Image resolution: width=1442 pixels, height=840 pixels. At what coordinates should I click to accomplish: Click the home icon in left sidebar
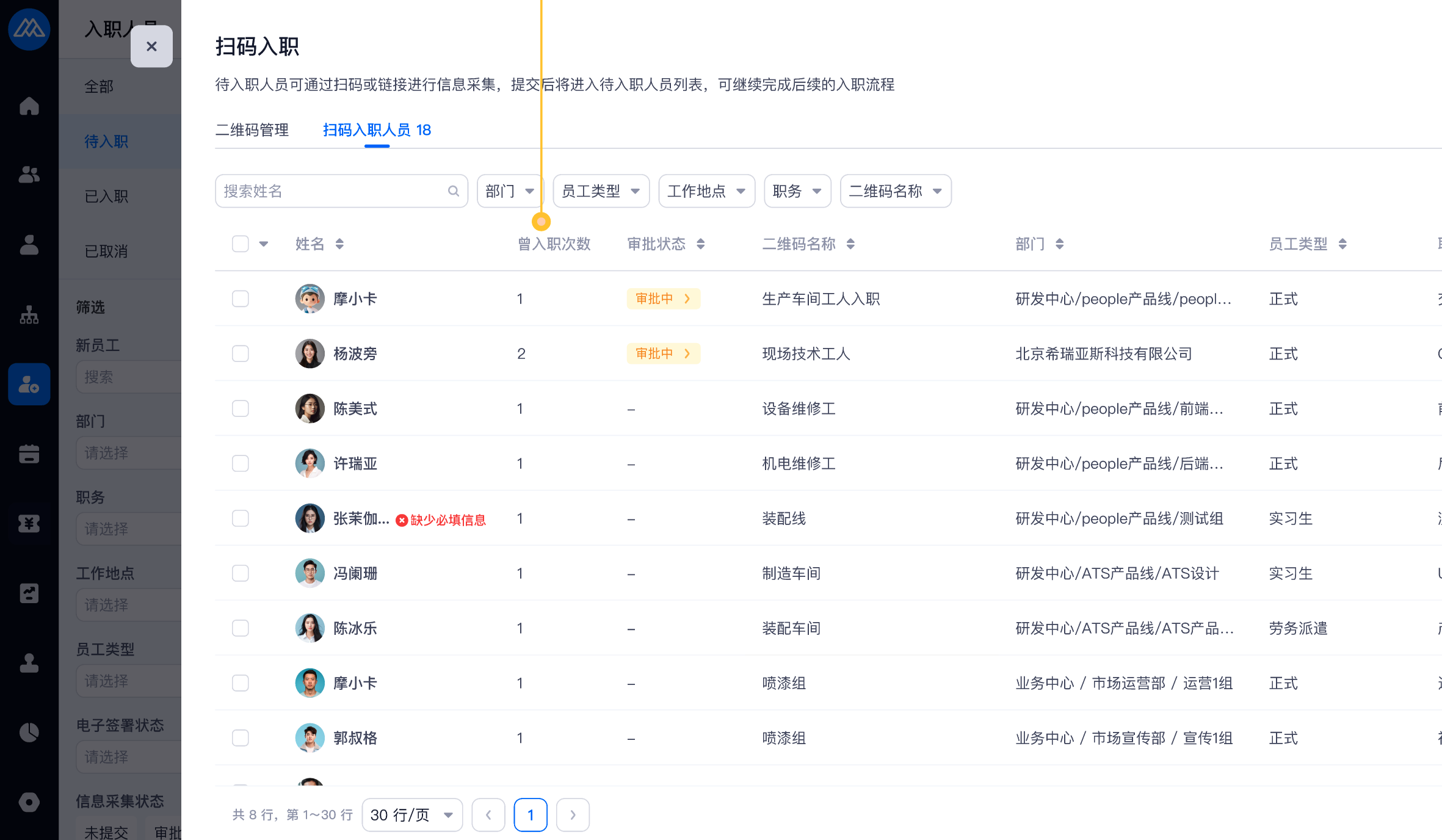click(x=29, y=106)
